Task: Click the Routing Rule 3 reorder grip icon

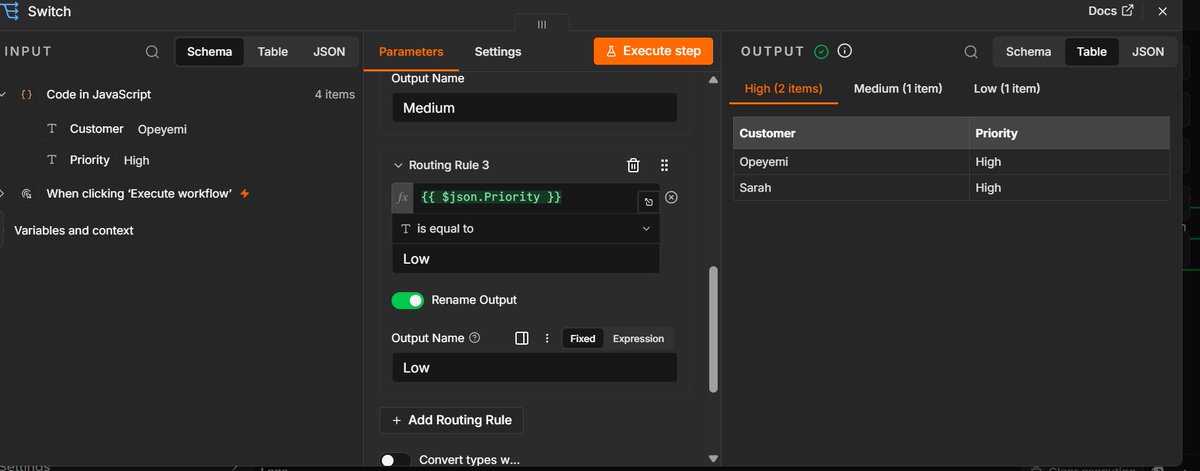Action: pyautogui.click(x=664, y=165)
